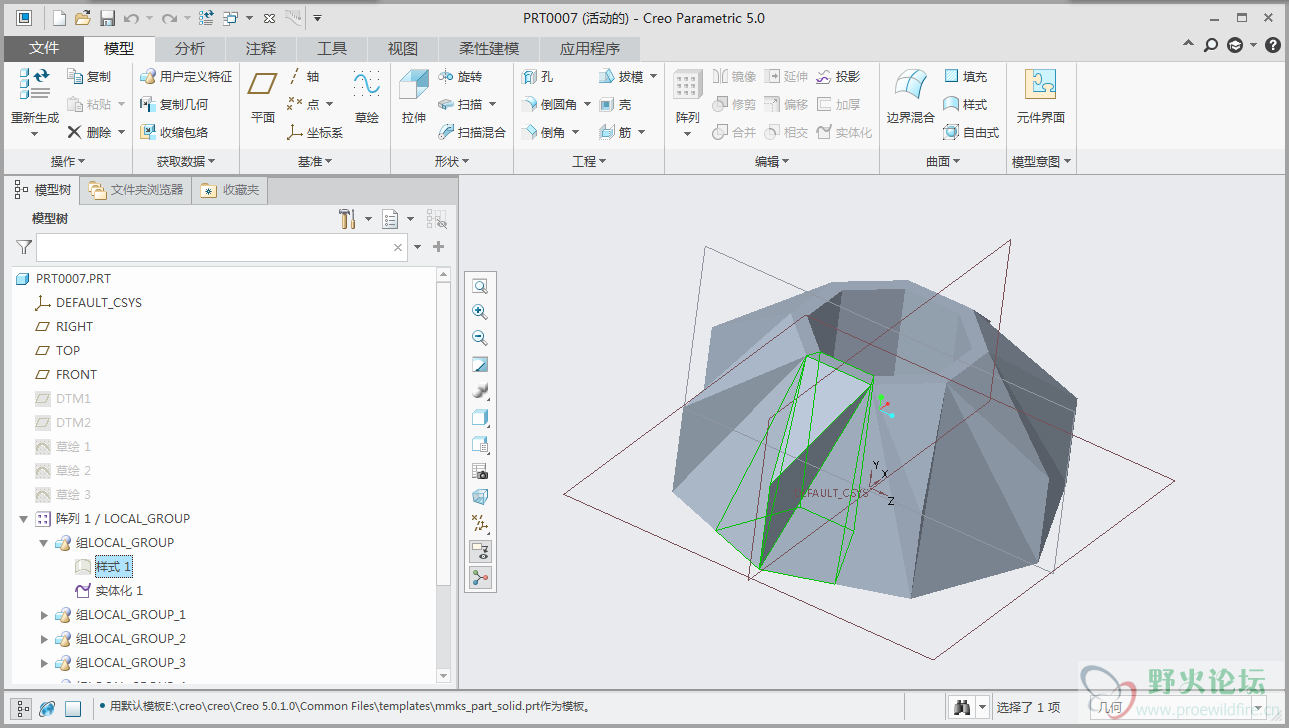This screenshot has height=728, width=1289.
Task: Click 复制几何 (Copy Geometry)
Action: pyautogui.click(x=174, y=104)
